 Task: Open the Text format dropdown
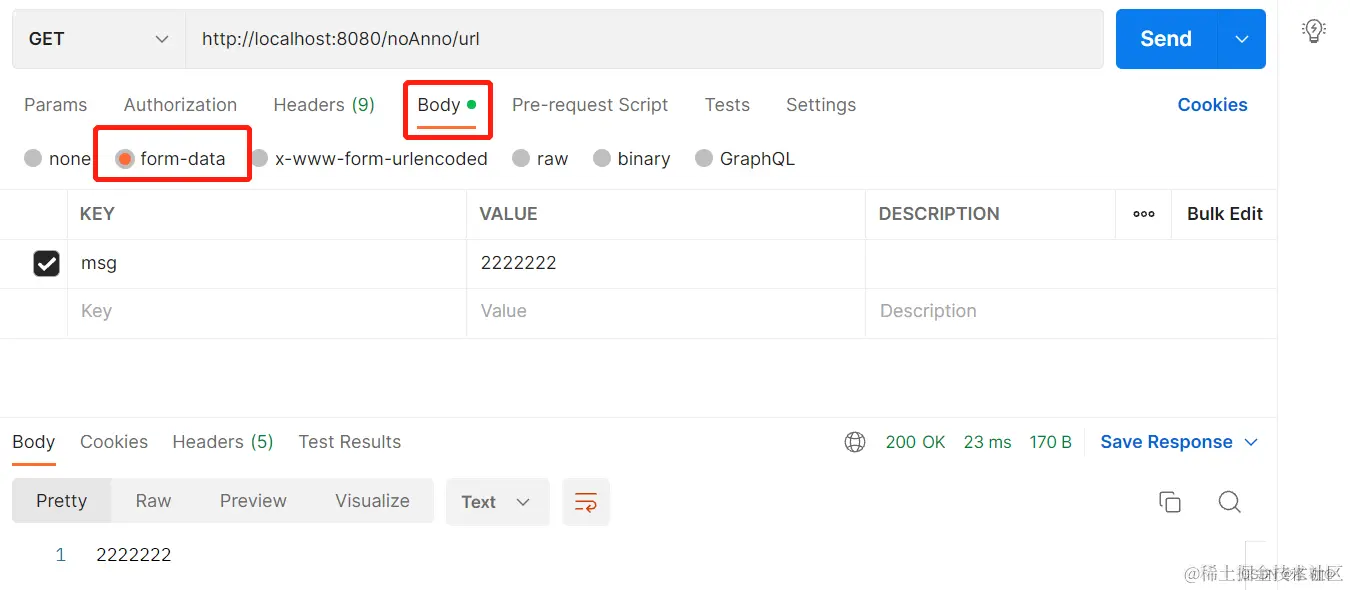pos(497,502)
